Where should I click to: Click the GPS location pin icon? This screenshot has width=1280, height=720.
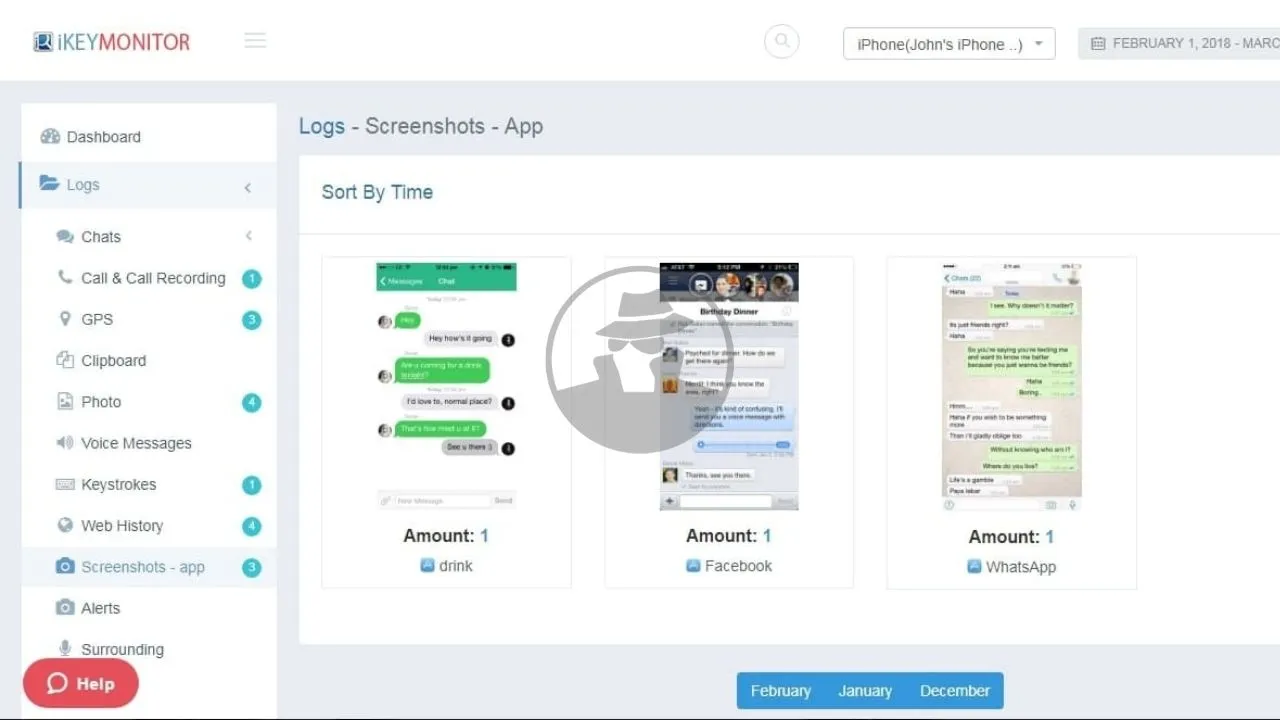[65, 319]
